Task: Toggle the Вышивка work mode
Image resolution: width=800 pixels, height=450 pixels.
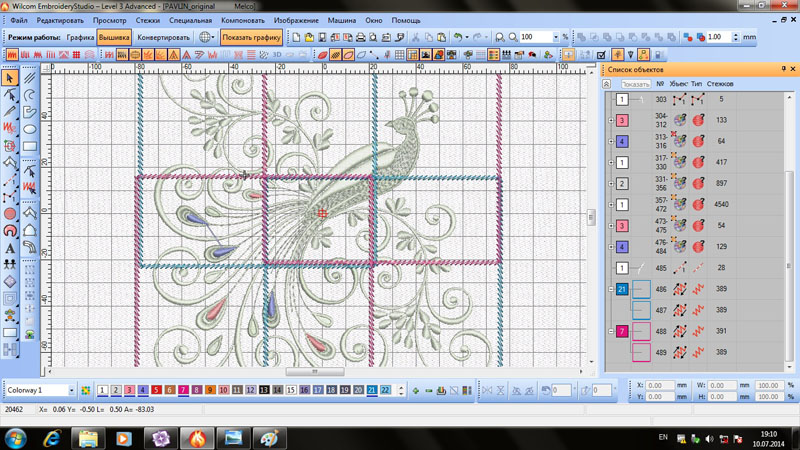Action: (x=114, y=38)
